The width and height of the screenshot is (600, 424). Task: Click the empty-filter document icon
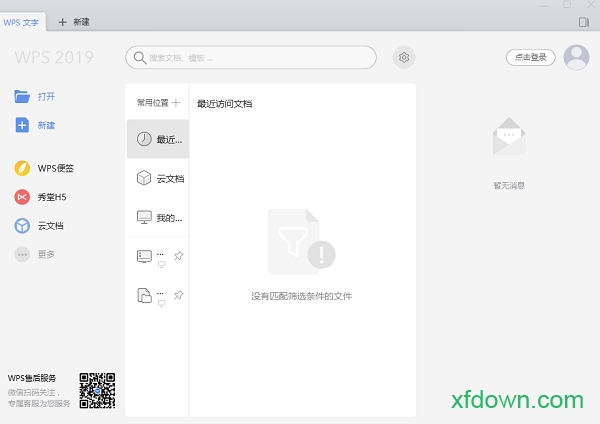(x=301, y=241)
